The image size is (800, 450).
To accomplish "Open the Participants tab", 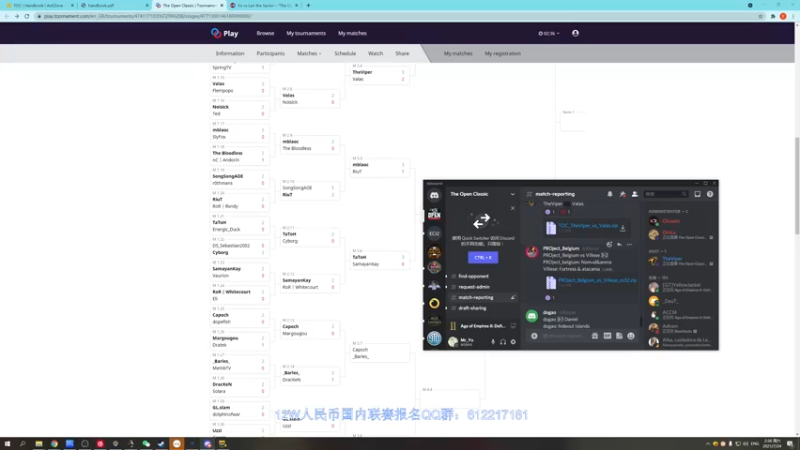I will point(270,53).
